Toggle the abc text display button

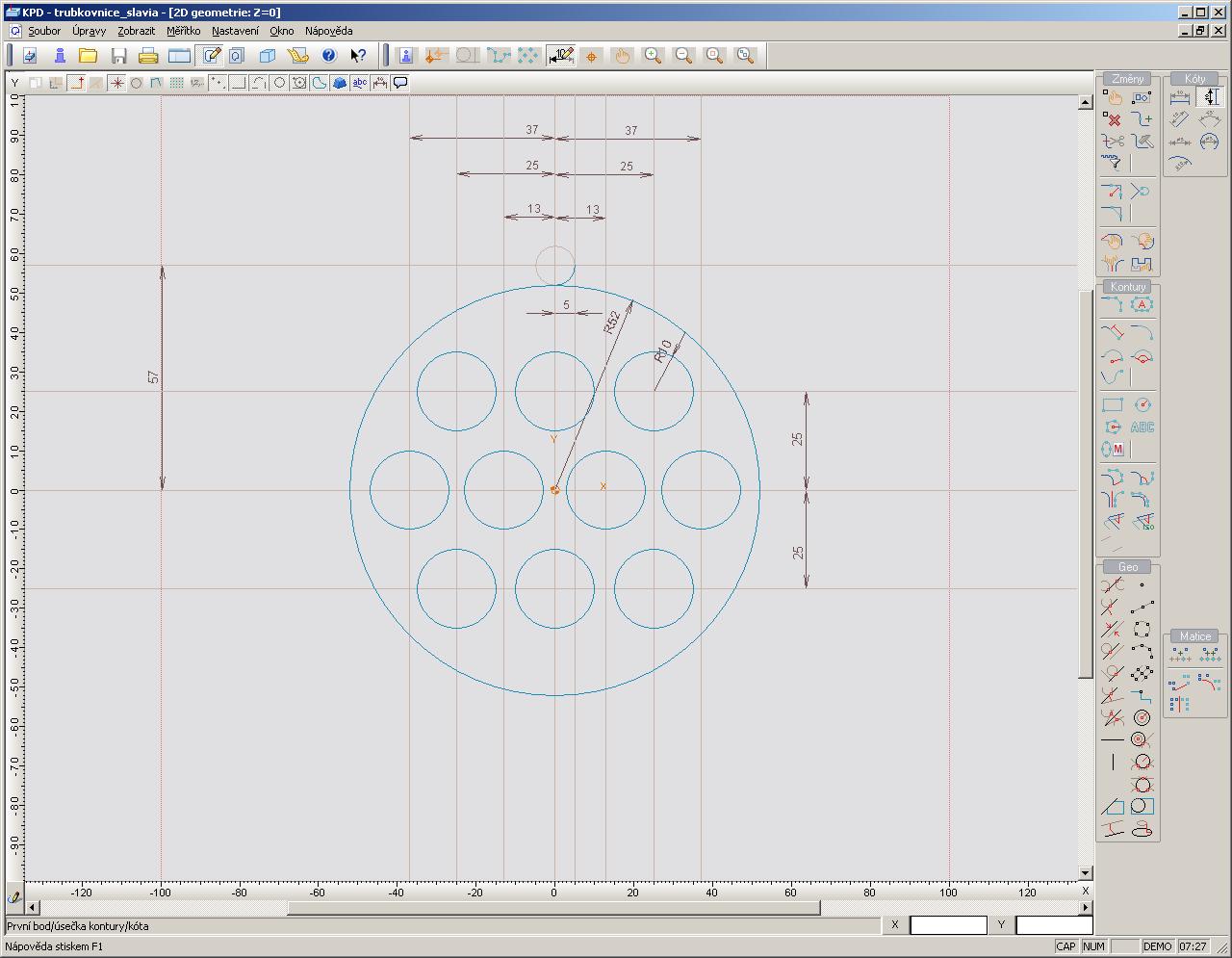point(359,83)
